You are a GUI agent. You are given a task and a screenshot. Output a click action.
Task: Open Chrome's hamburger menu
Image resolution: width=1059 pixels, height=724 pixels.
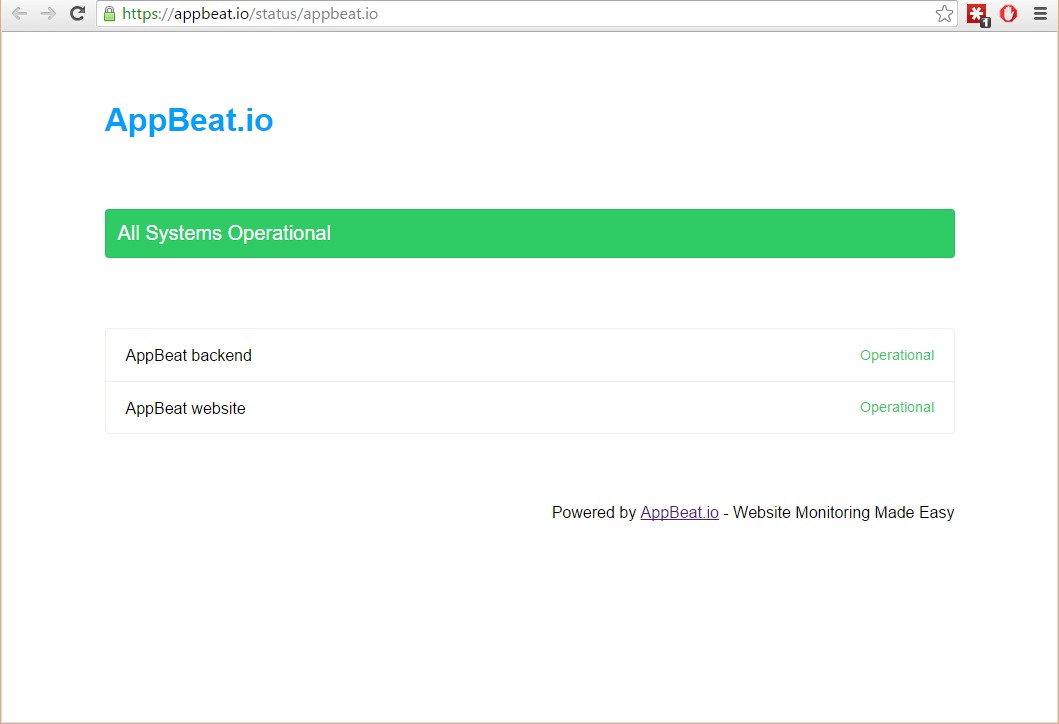(x=1041, y=14)
